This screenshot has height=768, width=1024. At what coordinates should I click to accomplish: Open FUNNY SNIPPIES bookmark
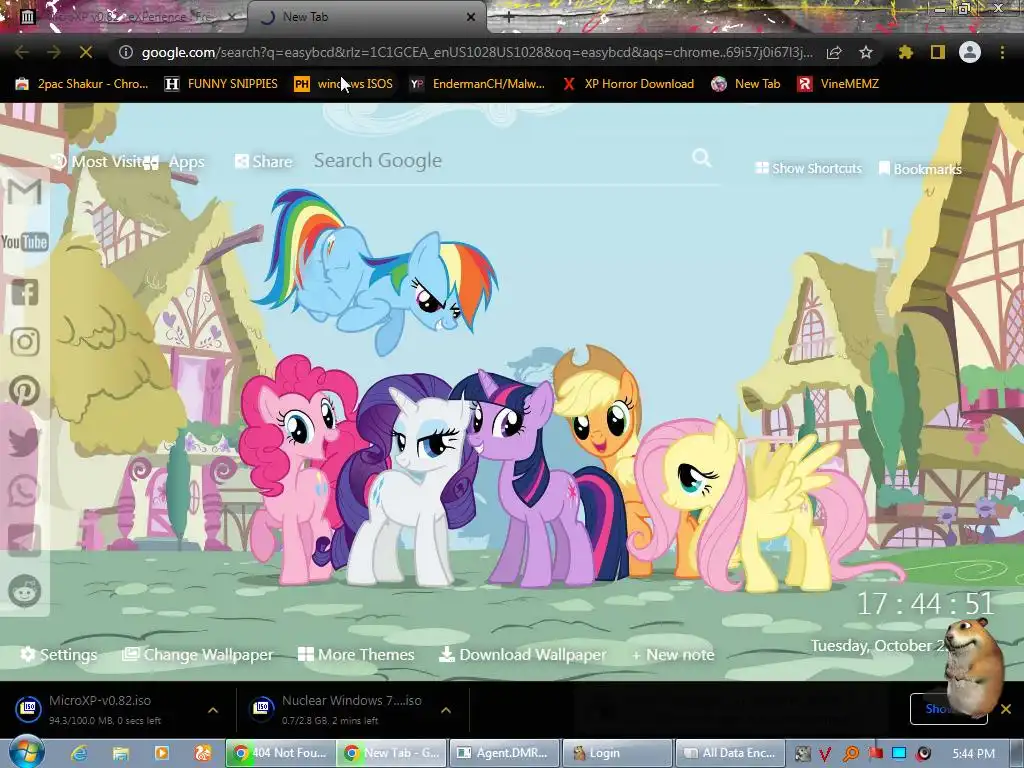(221, 84)
